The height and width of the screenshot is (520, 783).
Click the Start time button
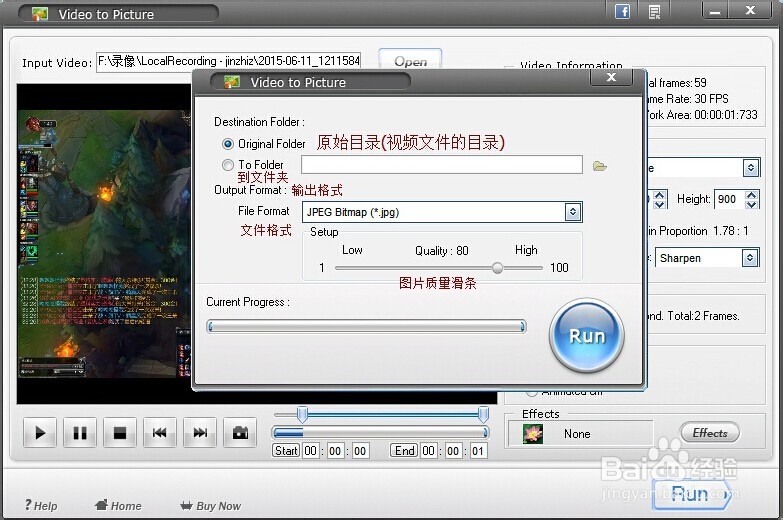click(286, 451)
